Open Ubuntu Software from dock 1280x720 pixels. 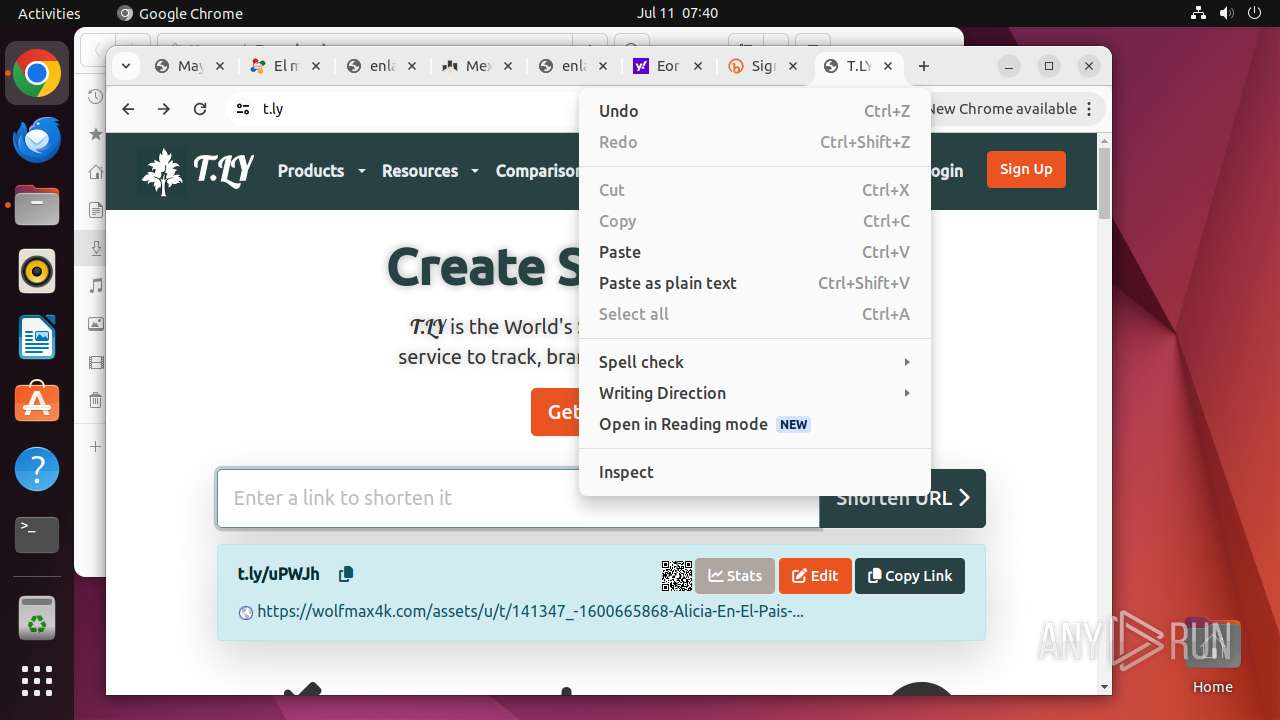[37, 403]
